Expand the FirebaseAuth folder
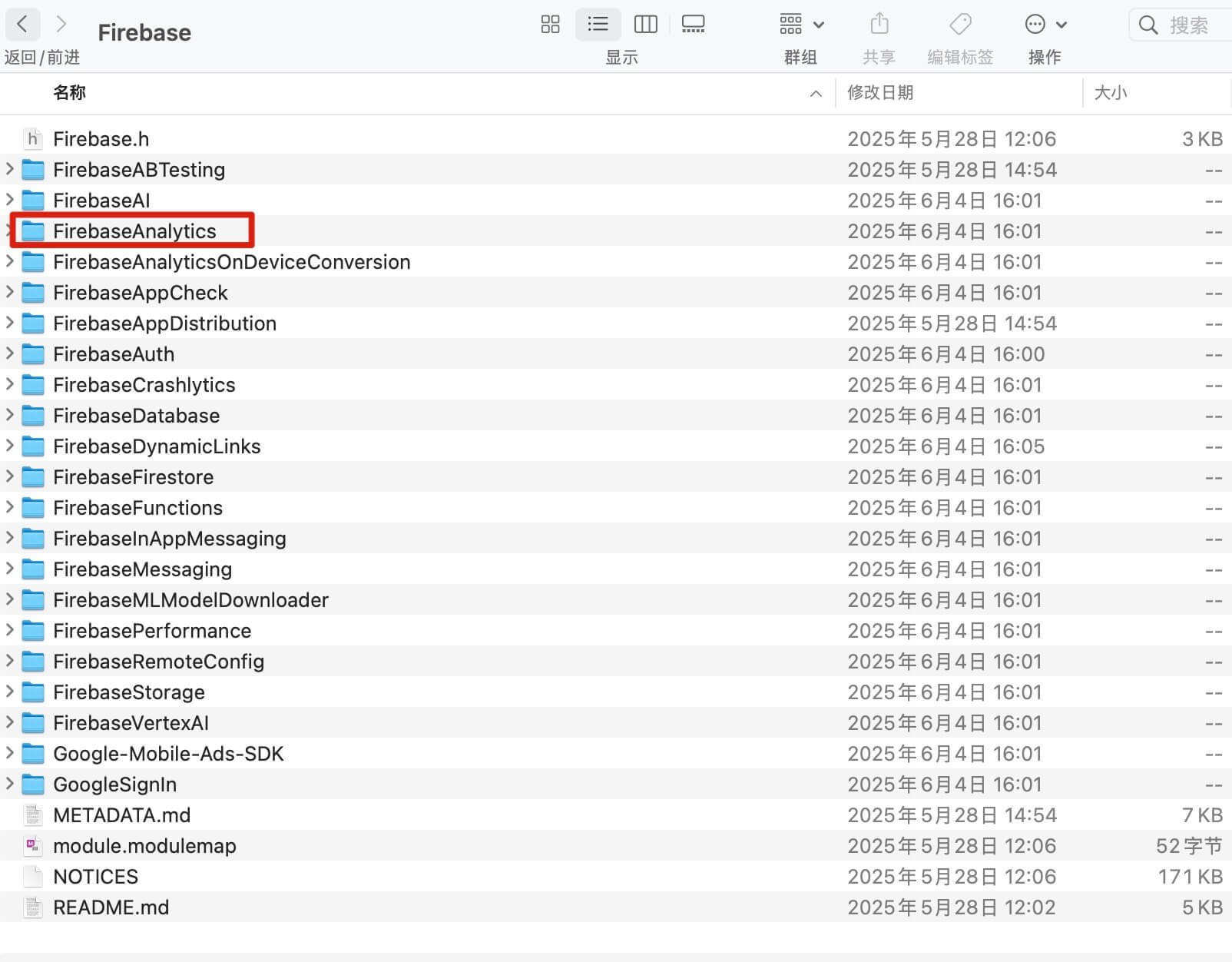Screen dimensions: 1232x962 [x=10, y=353]
